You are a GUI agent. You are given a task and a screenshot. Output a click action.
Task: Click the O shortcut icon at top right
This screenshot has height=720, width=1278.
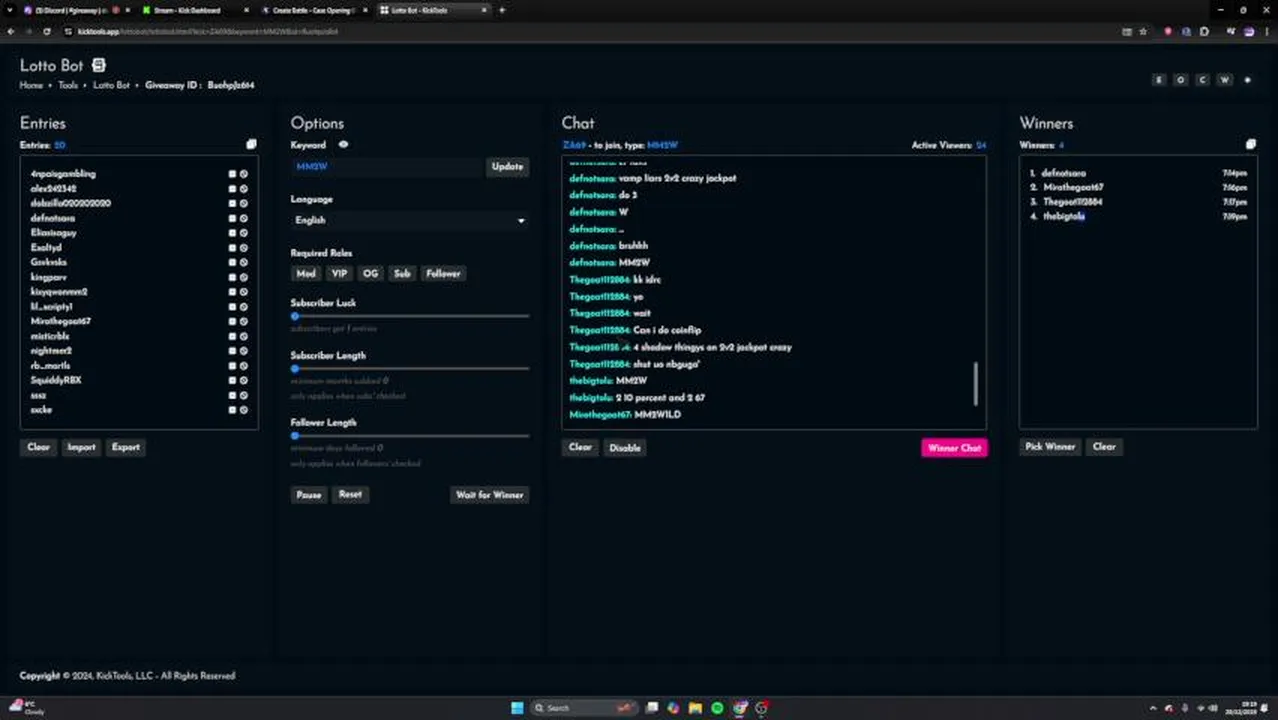1181,80
